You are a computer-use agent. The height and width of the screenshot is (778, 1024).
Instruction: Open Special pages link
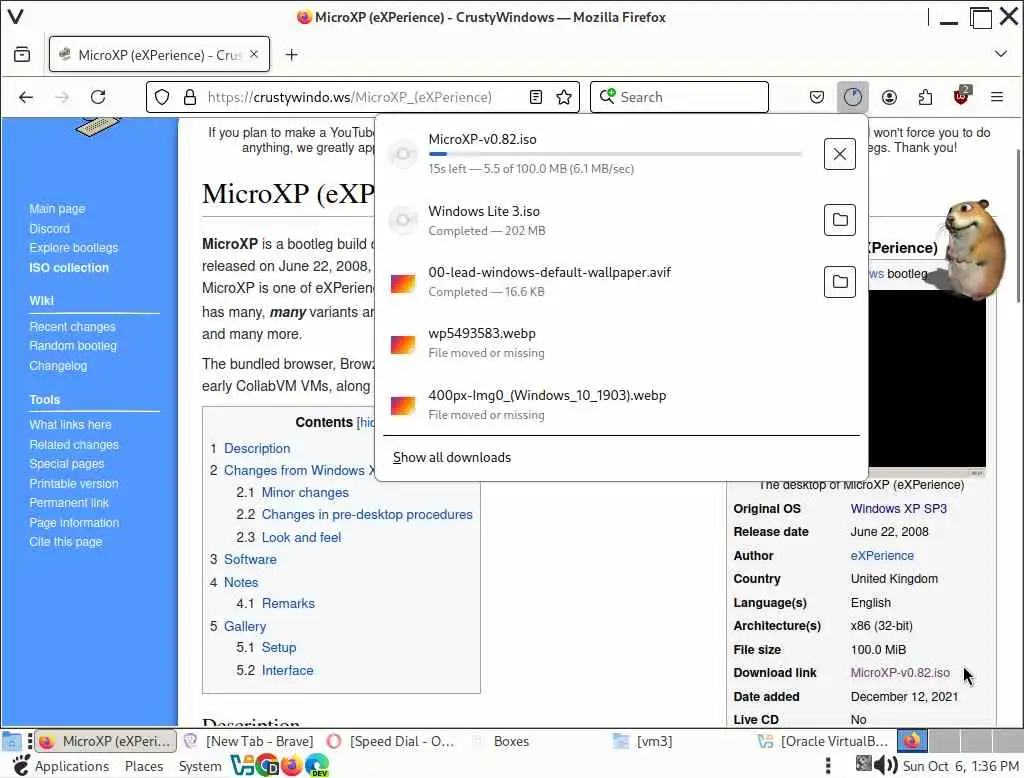67,464
